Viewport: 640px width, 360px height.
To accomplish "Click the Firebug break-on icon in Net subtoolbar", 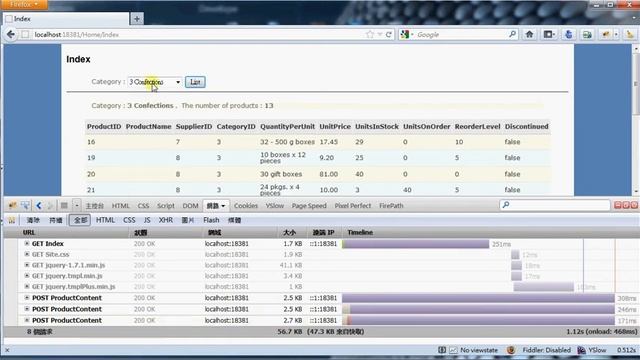I will (x=11, y=220).
